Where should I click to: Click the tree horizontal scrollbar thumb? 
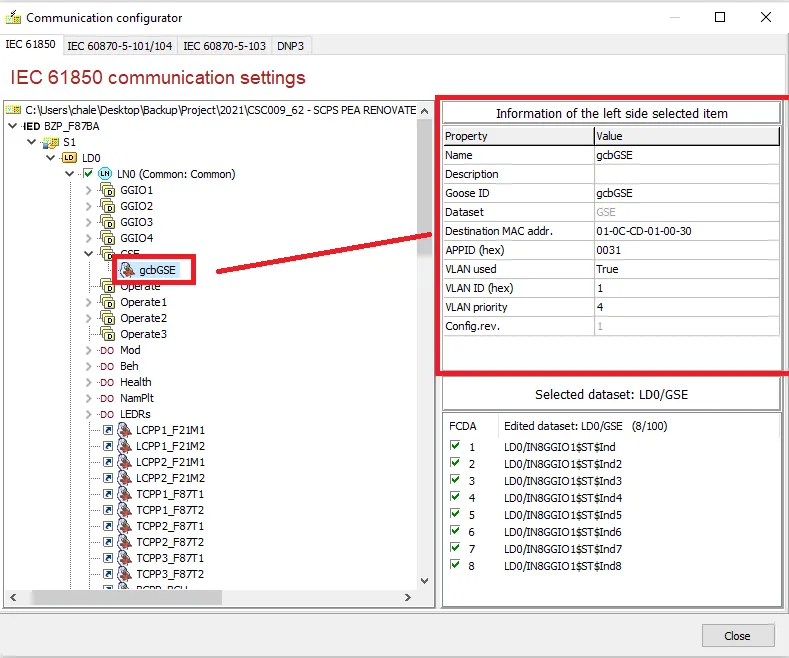[126, 598]
